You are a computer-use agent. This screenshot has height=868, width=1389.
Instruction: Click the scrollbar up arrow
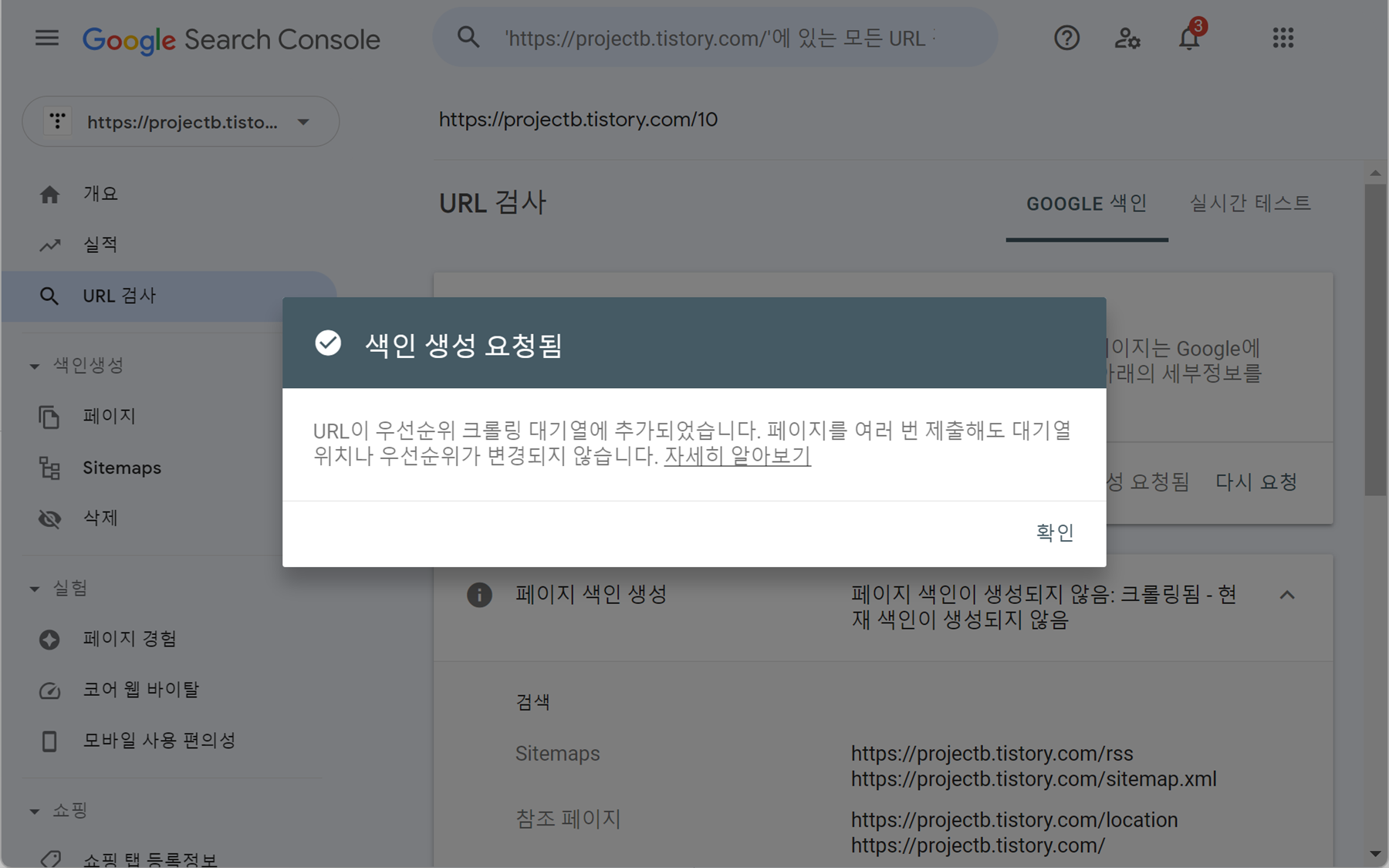1375,172
